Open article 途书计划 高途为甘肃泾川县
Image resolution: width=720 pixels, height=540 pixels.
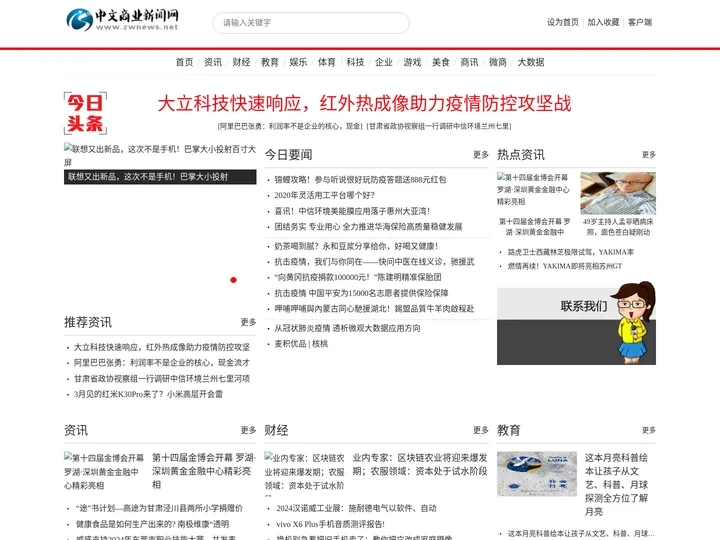point(159,508)
